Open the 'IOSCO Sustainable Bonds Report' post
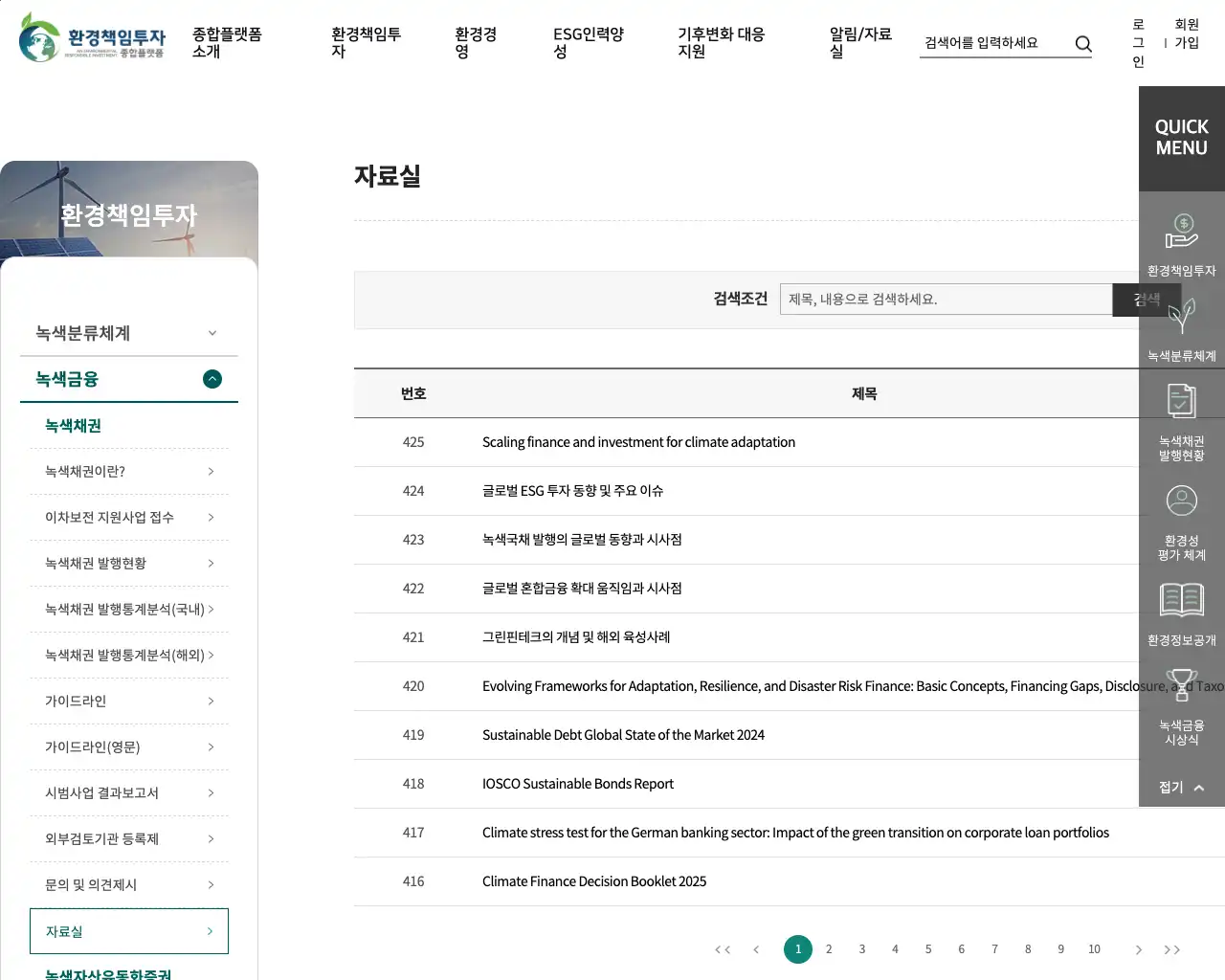Image resolution: width=1225 pixels, height=980 pixels. pos(577,784)
